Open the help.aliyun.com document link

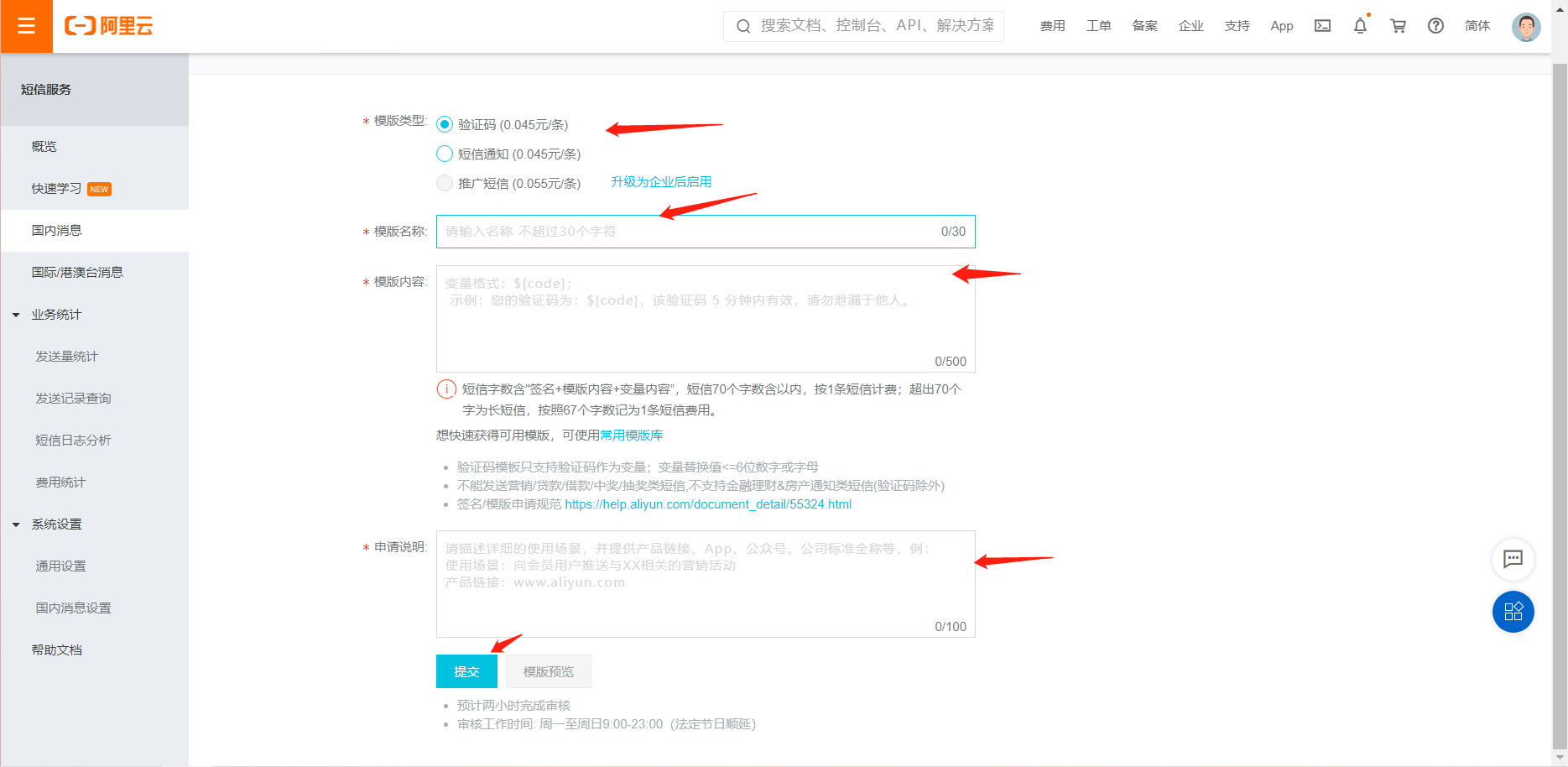coord(708,504)
